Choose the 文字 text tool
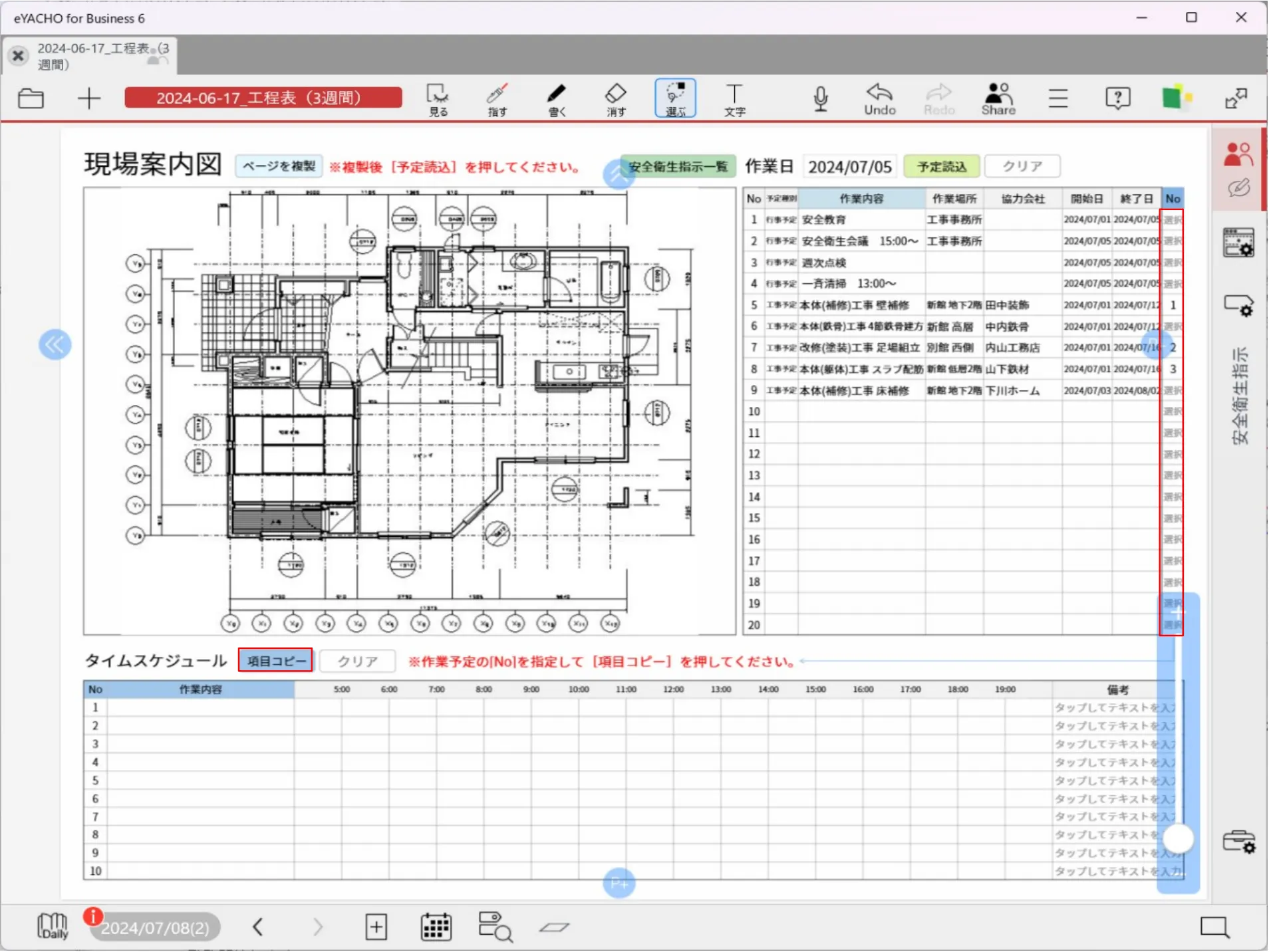This screenshot has width=1269, height=952. [734, 99]
